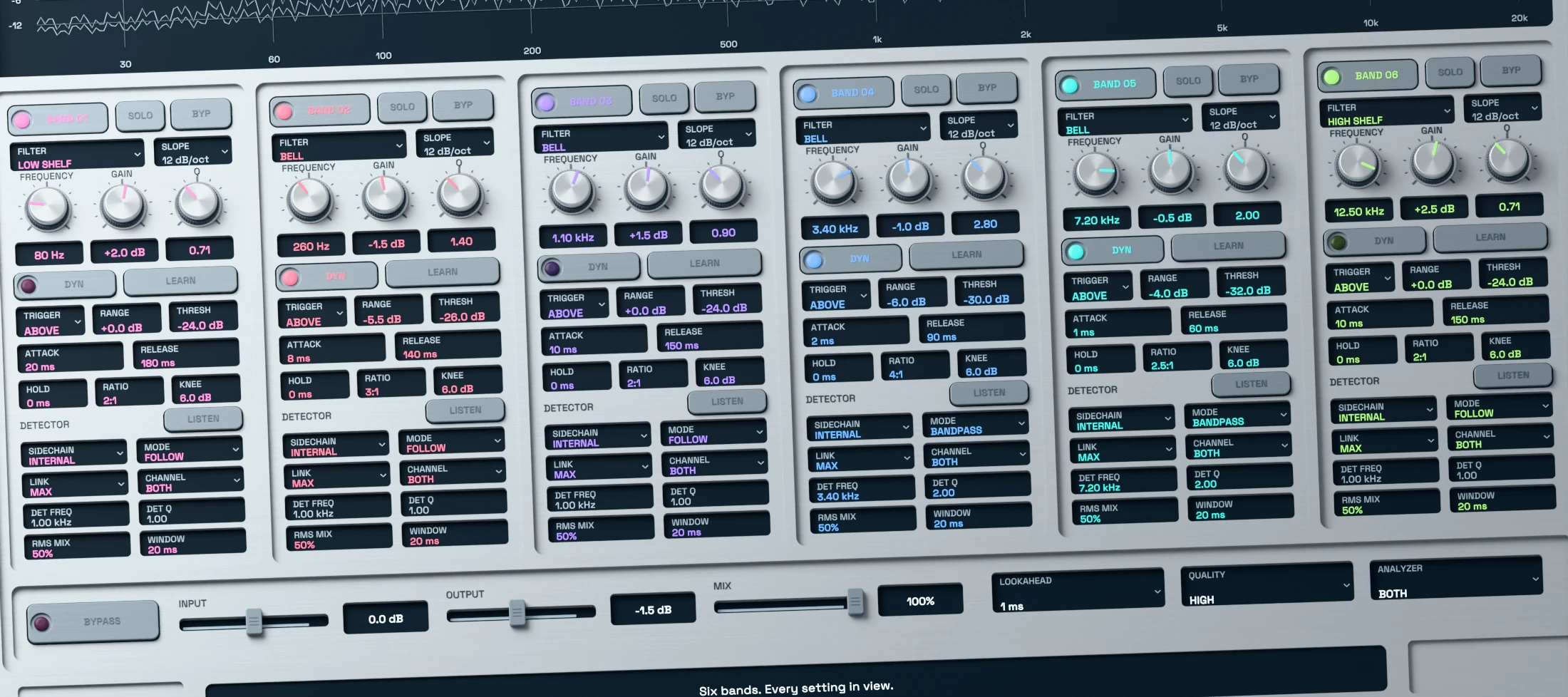Open Band 02 SLOPE dropdown

click(x=455, y=143)
